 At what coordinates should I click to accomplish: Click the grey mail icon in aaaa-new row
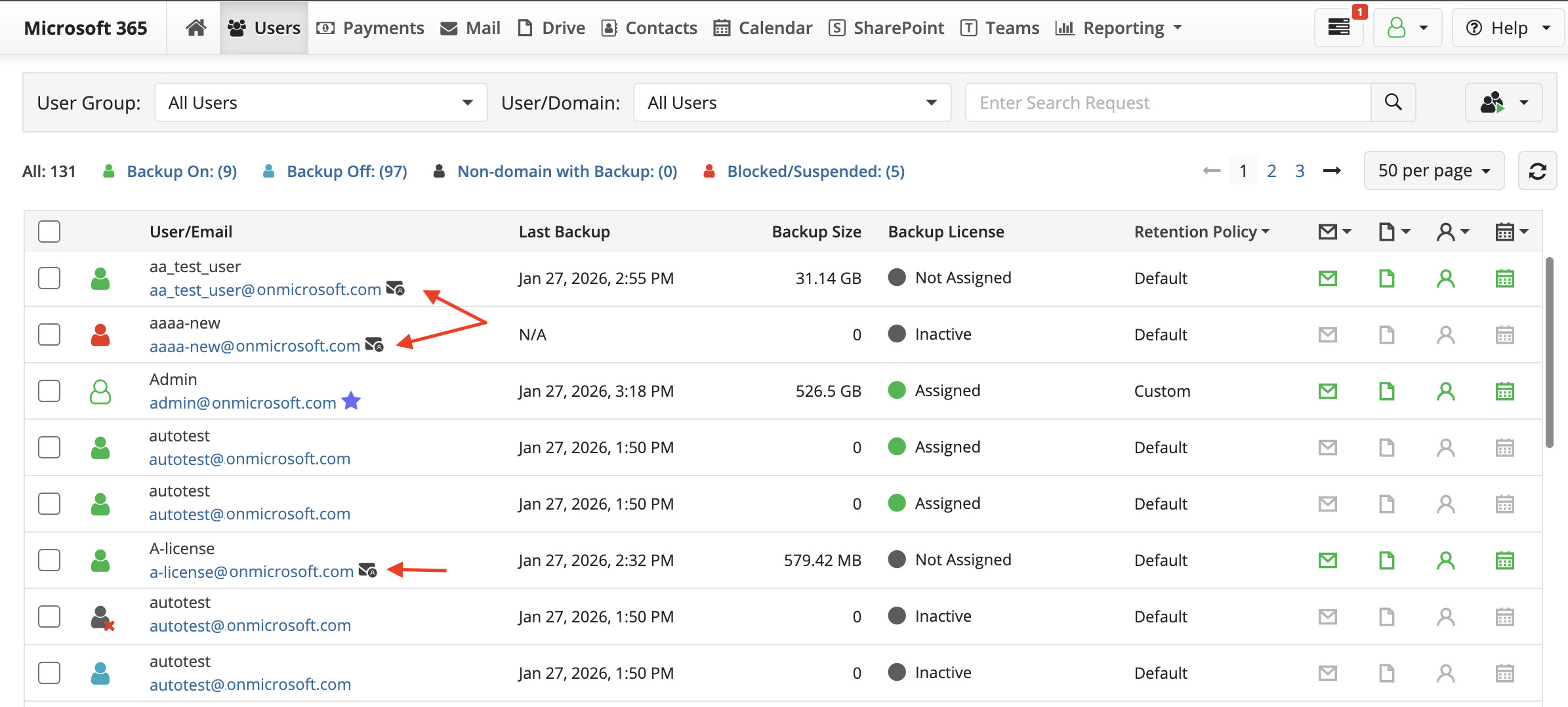pyautogui.click(x=1328, y=335)
